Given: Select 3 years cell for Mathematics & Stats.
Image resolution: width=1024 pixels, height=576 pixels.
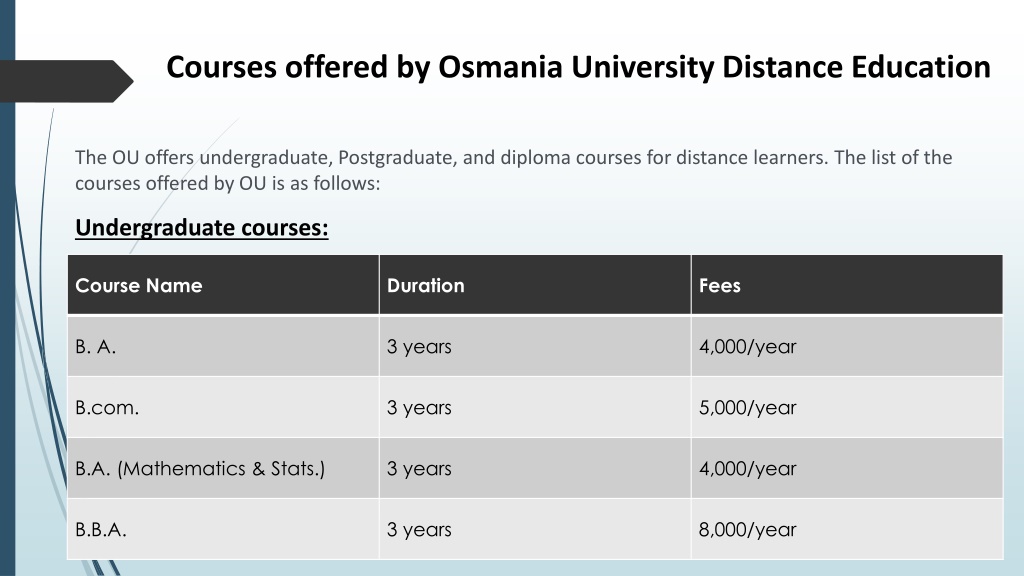Looking at the screenshot, I should coord(535,468).
